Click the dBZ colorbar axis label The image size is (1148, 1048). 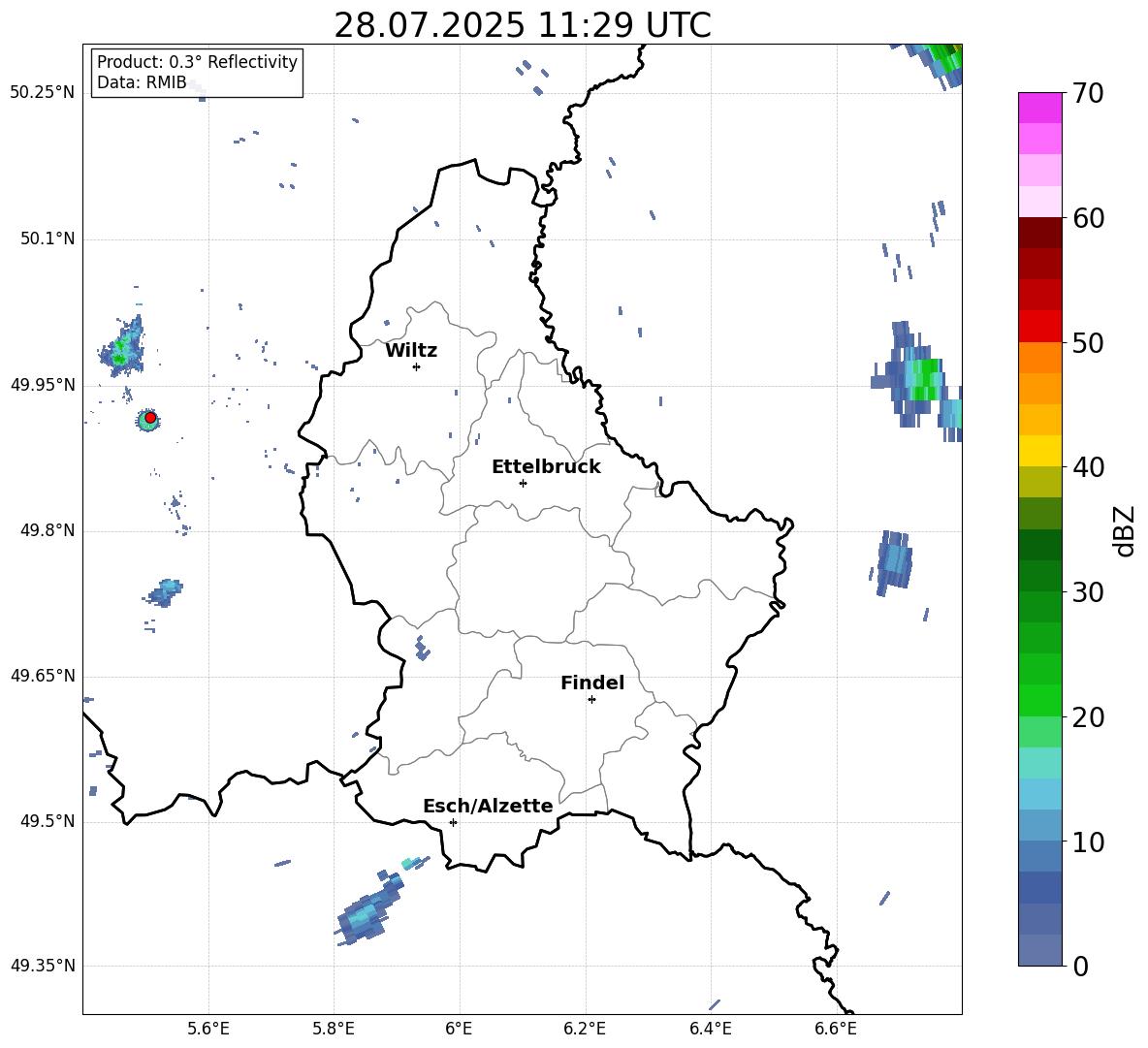click(1125, 530)
